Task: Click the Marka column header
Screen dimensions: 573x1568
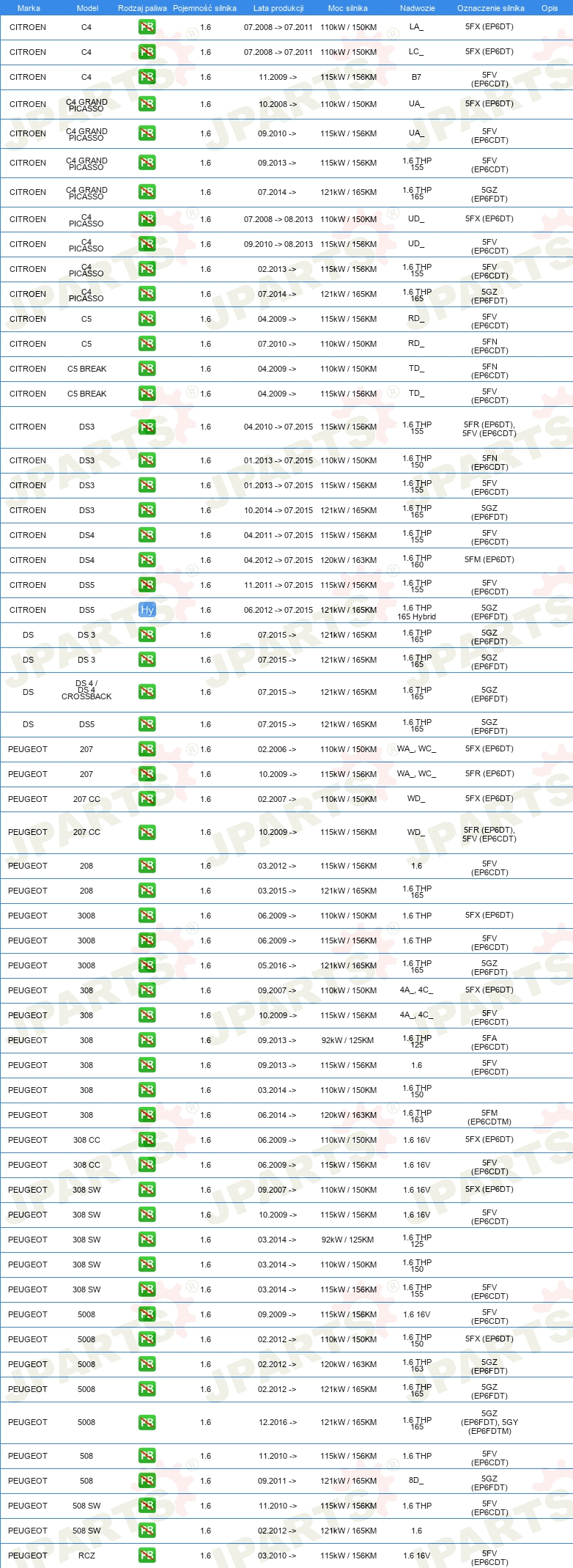Action: click(x=29, y=8)
